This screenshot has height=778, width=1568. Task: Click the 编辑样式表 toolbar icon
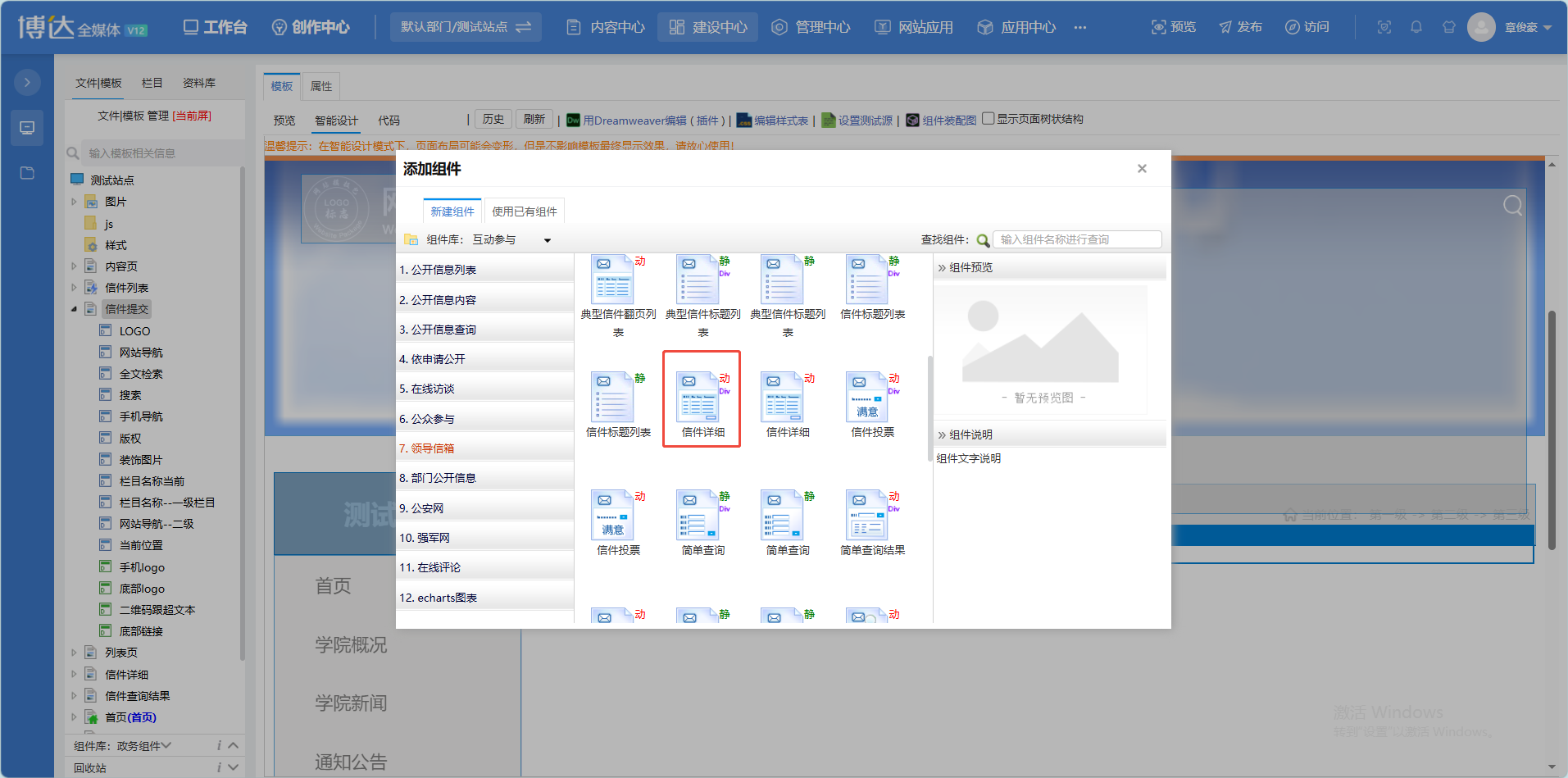(743, 121)
